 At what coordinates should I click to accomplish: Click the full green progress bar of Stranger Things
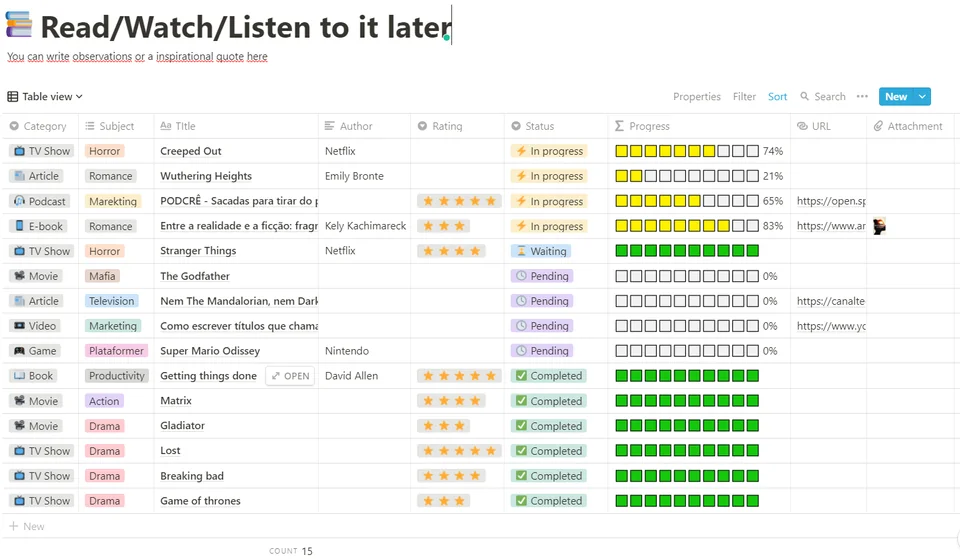point(687,251)
